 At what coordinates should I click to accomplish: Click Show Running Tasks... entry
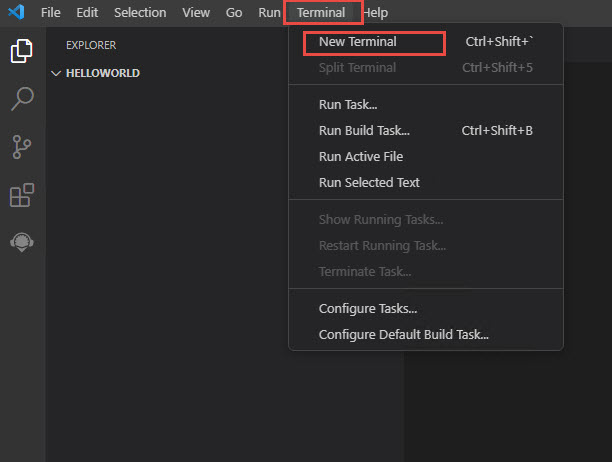tap(426, 220)
